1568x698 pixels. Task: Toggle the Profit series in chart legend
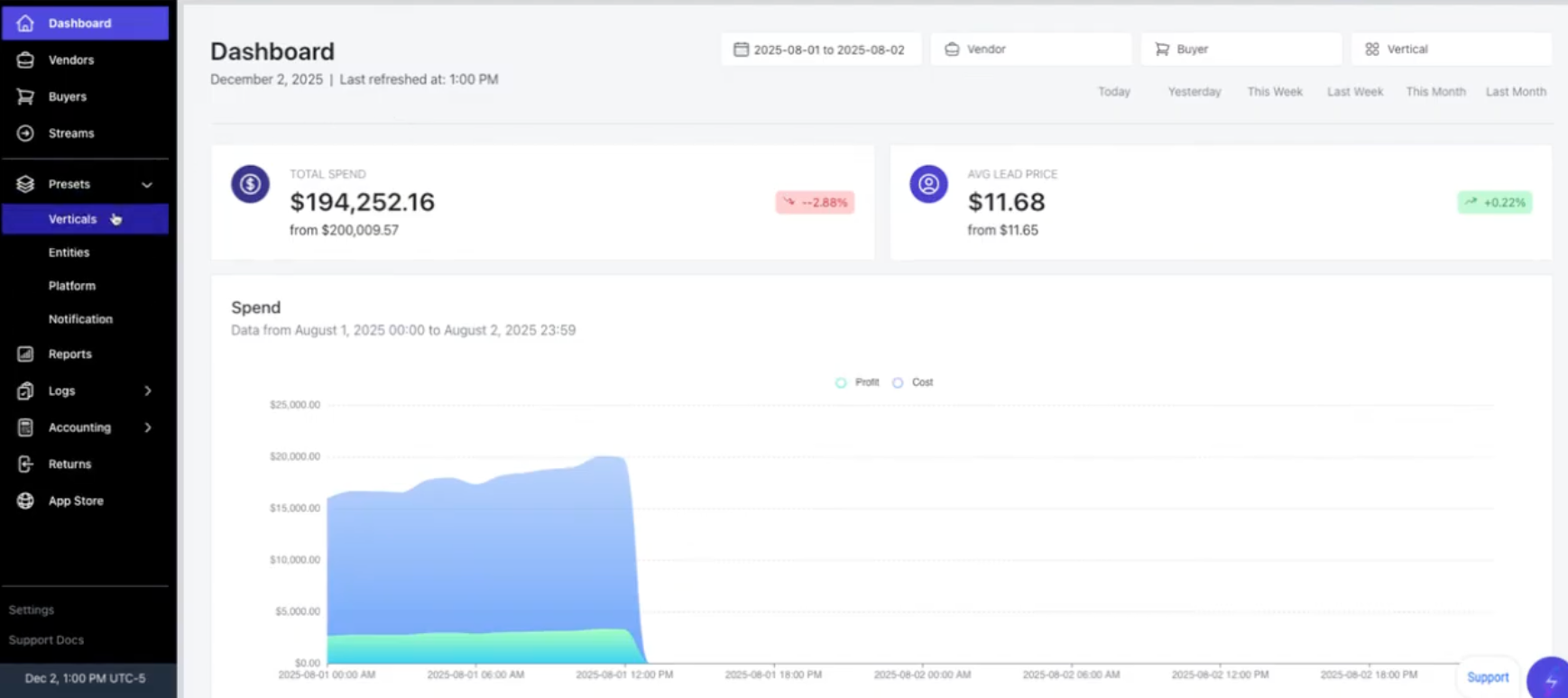[857, 382]
